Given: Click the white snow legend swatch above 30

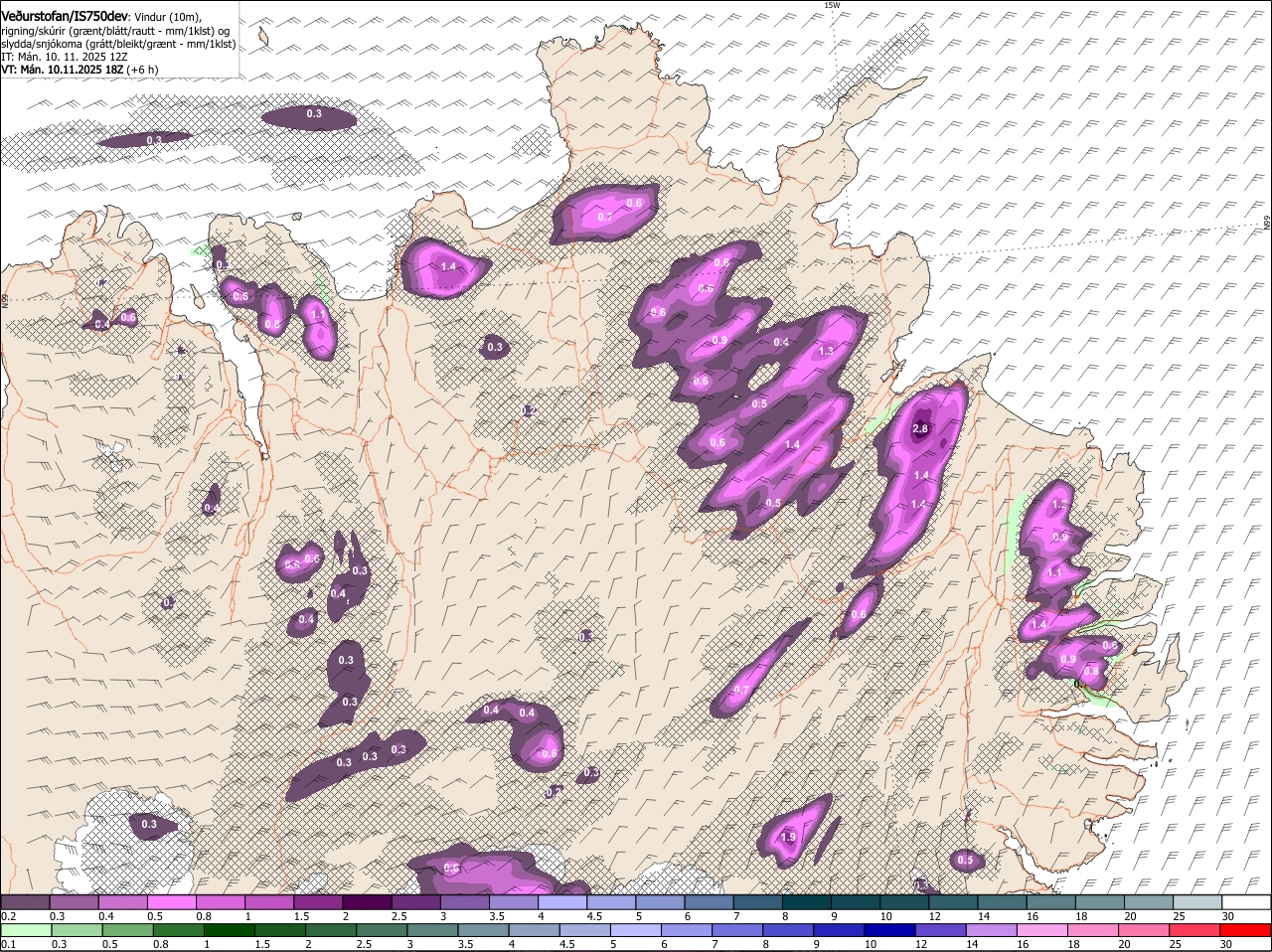Looking at the screenshot, I should click(1246, 902).
